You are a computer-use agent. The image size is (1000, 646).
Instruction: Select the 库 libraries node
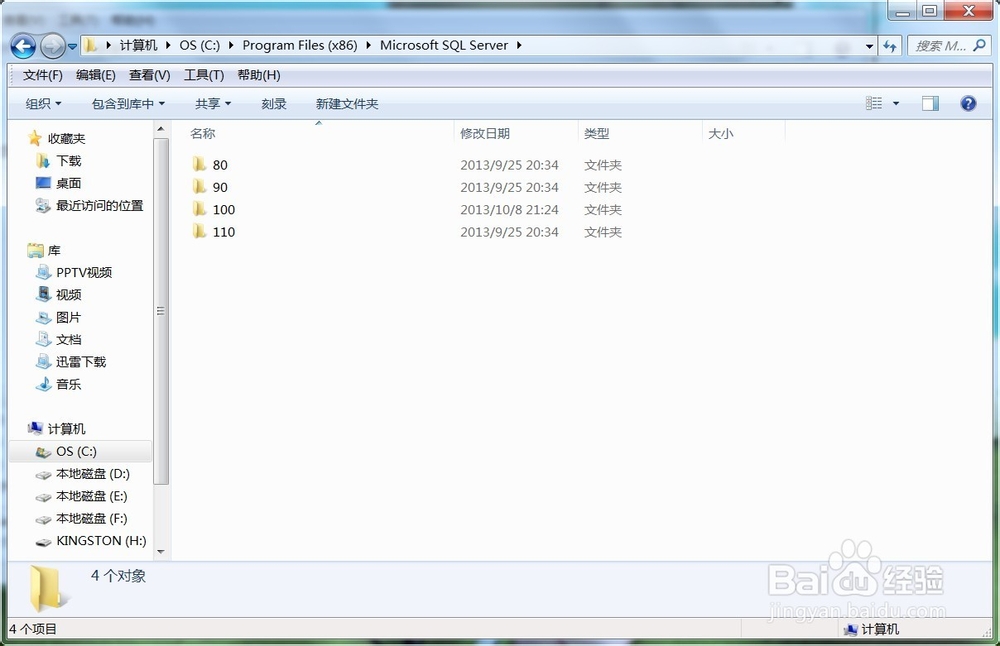pyautogui.click(x=54, y=250)
